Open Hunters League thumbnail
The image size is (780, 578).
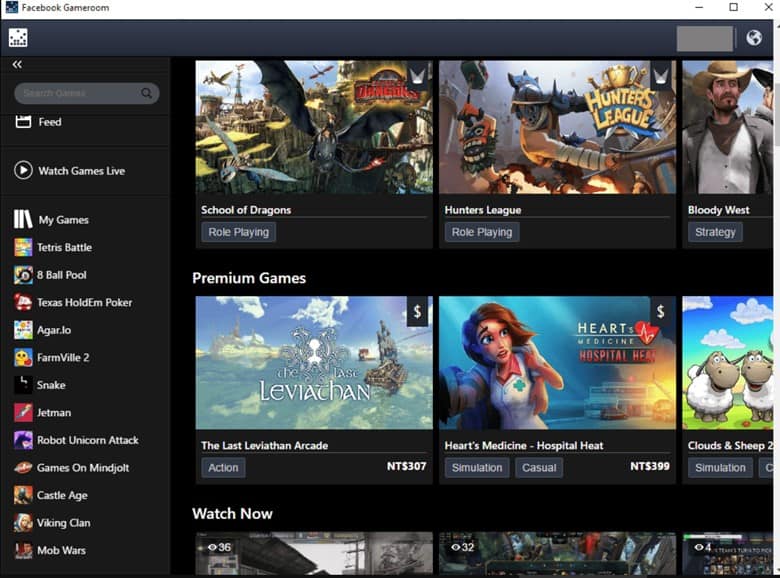[557, 127]
